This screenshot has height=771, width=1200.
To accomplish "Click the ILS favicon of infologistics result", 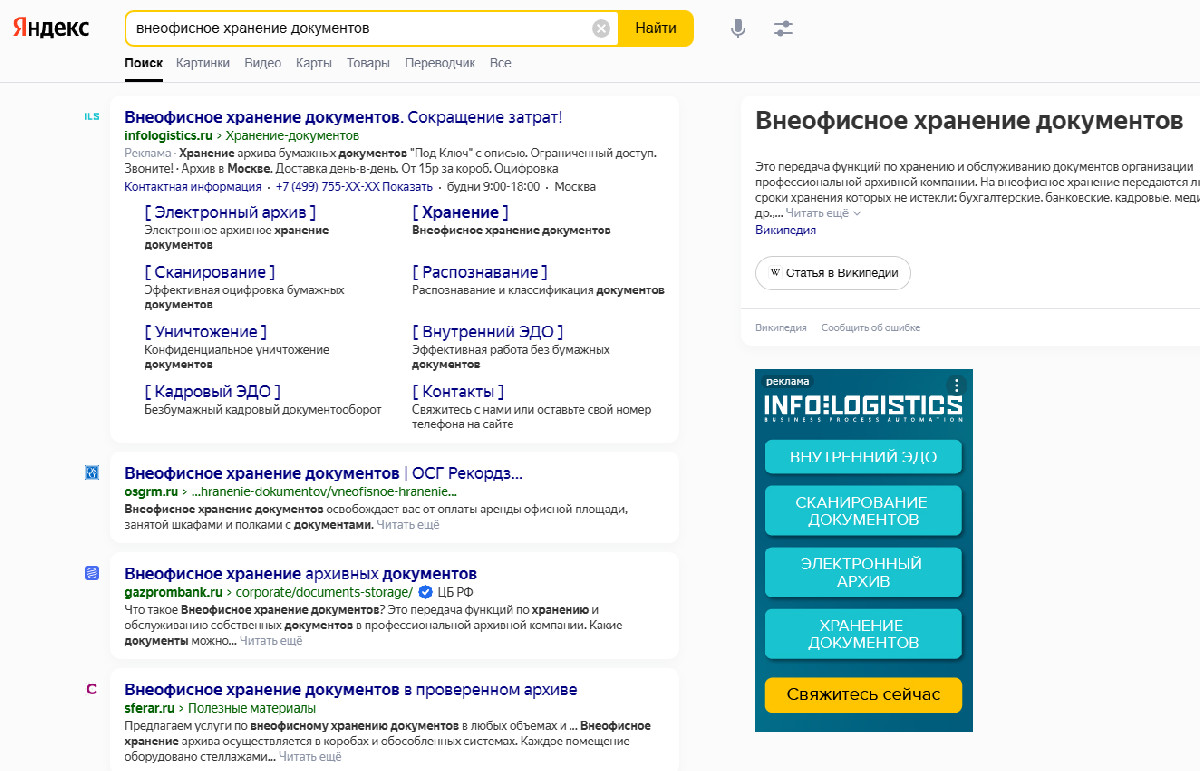I will 92,117.
